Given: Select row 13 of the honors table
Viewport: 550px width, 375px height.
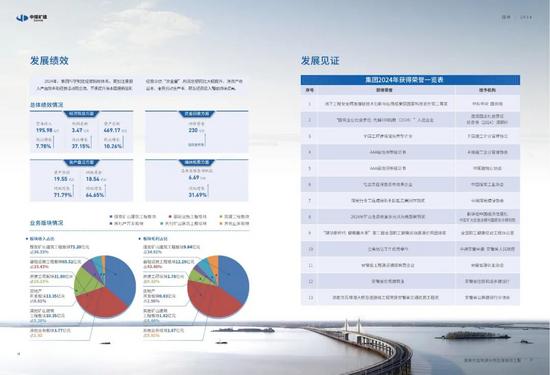Looking at the screenshot, I should click(410, 297).
